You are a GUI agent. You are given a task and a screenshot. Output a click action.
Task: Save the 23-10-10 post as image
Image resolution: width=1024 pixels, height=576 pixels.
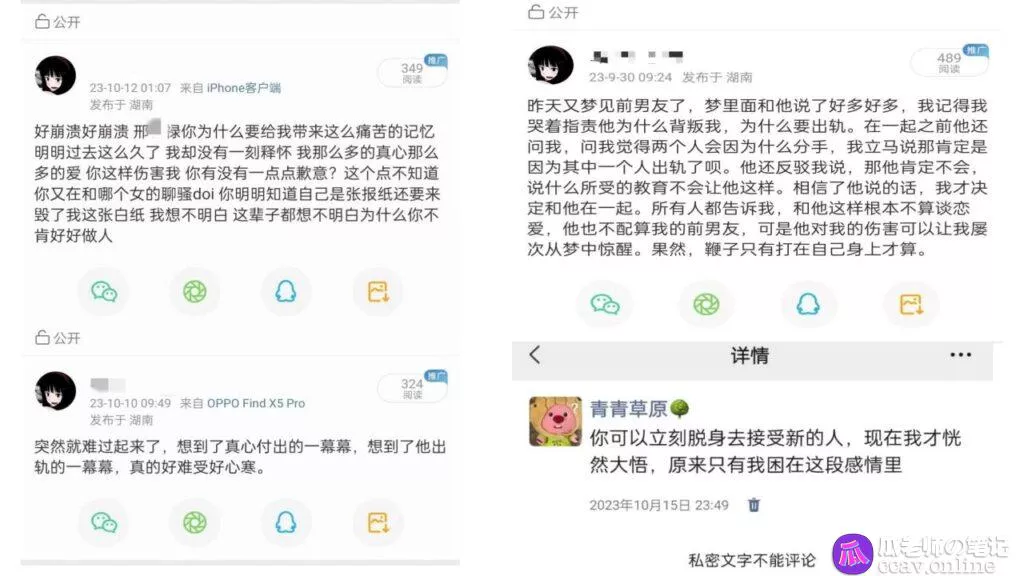click(378, 522)
